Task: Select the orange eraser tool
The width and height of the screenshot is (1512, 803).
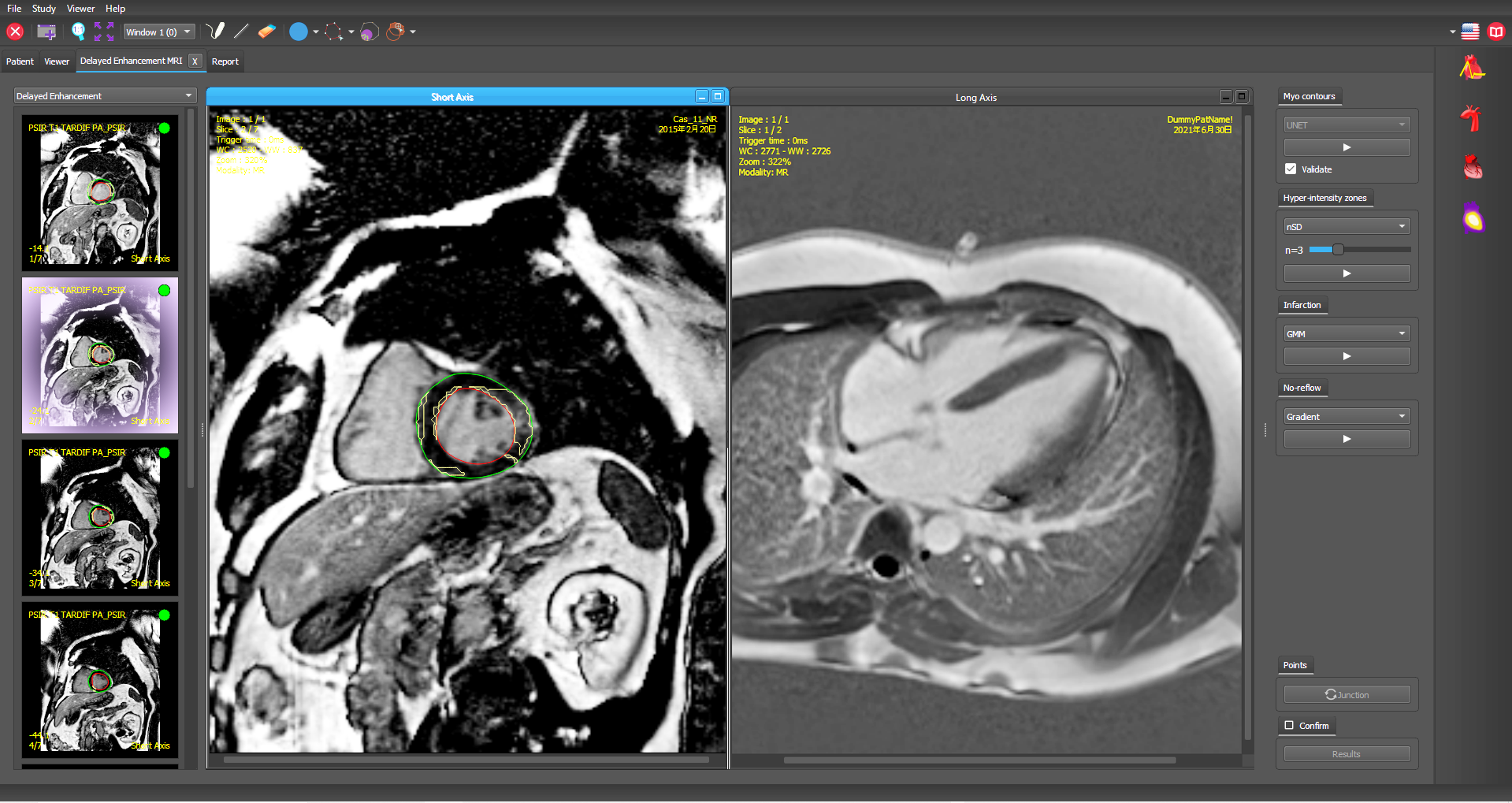Action: (267, 32)
